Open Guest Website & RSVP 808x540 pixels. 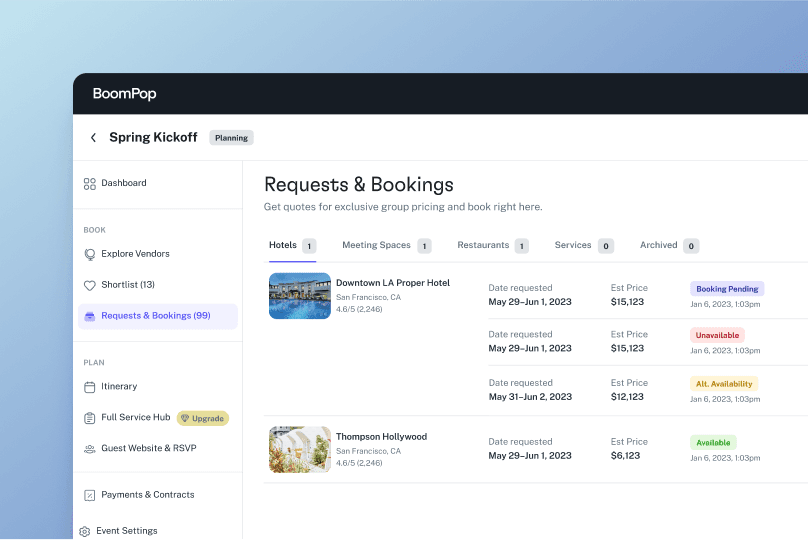click(148, 448)
